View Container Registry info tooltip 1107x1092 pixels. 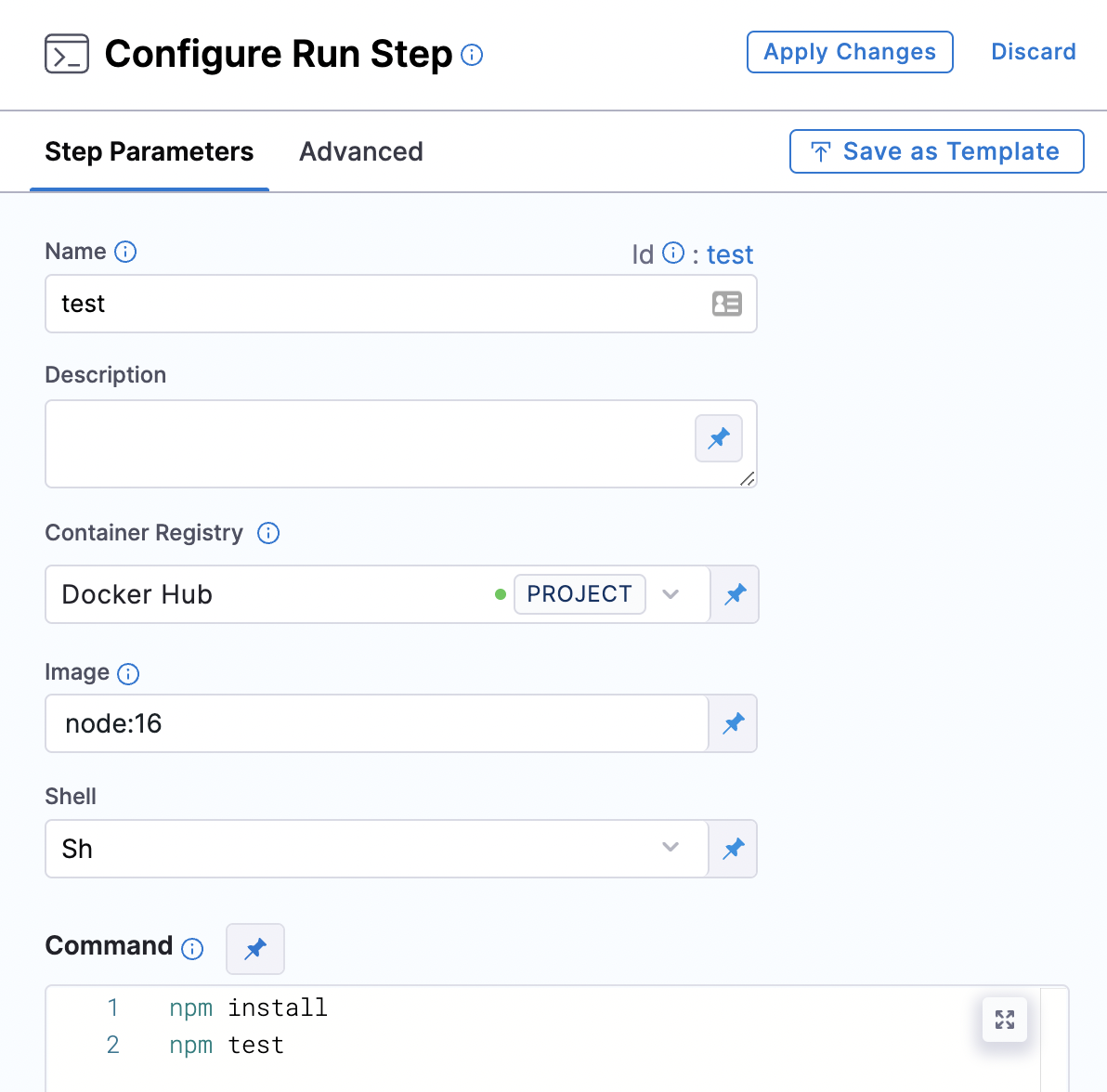click(x=268, y=533)
